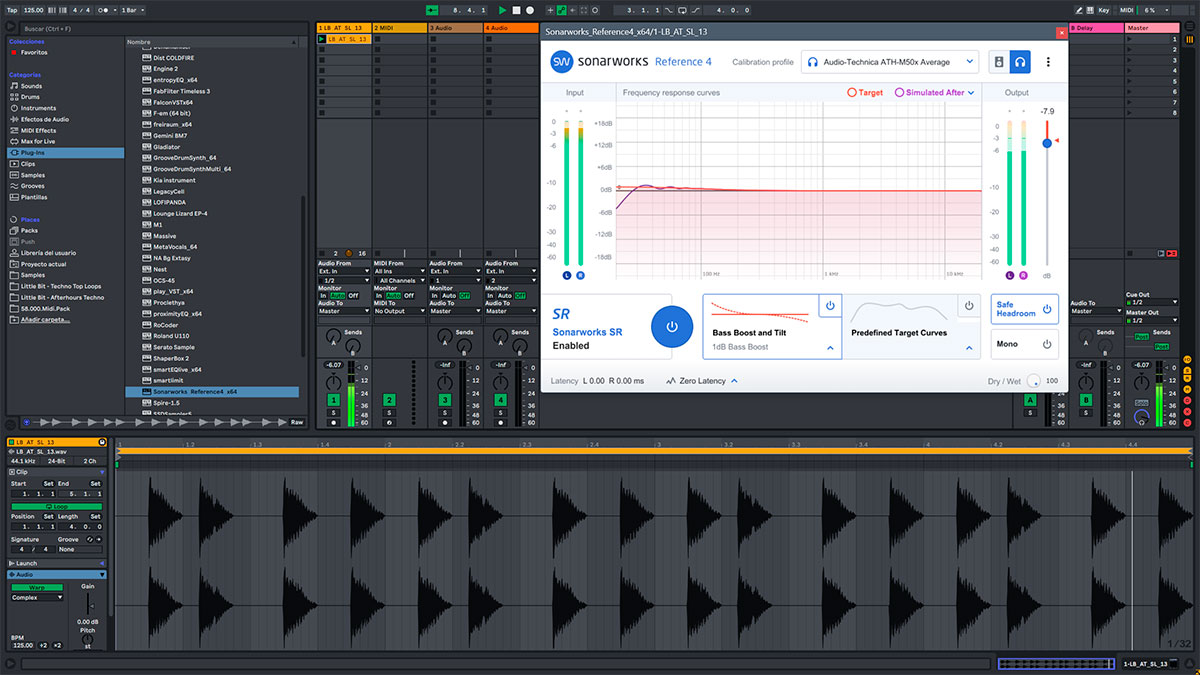This screenshot has width=1200, height=675.
Task: Click the Tap tempo button
Action: (x=12, y=10)
